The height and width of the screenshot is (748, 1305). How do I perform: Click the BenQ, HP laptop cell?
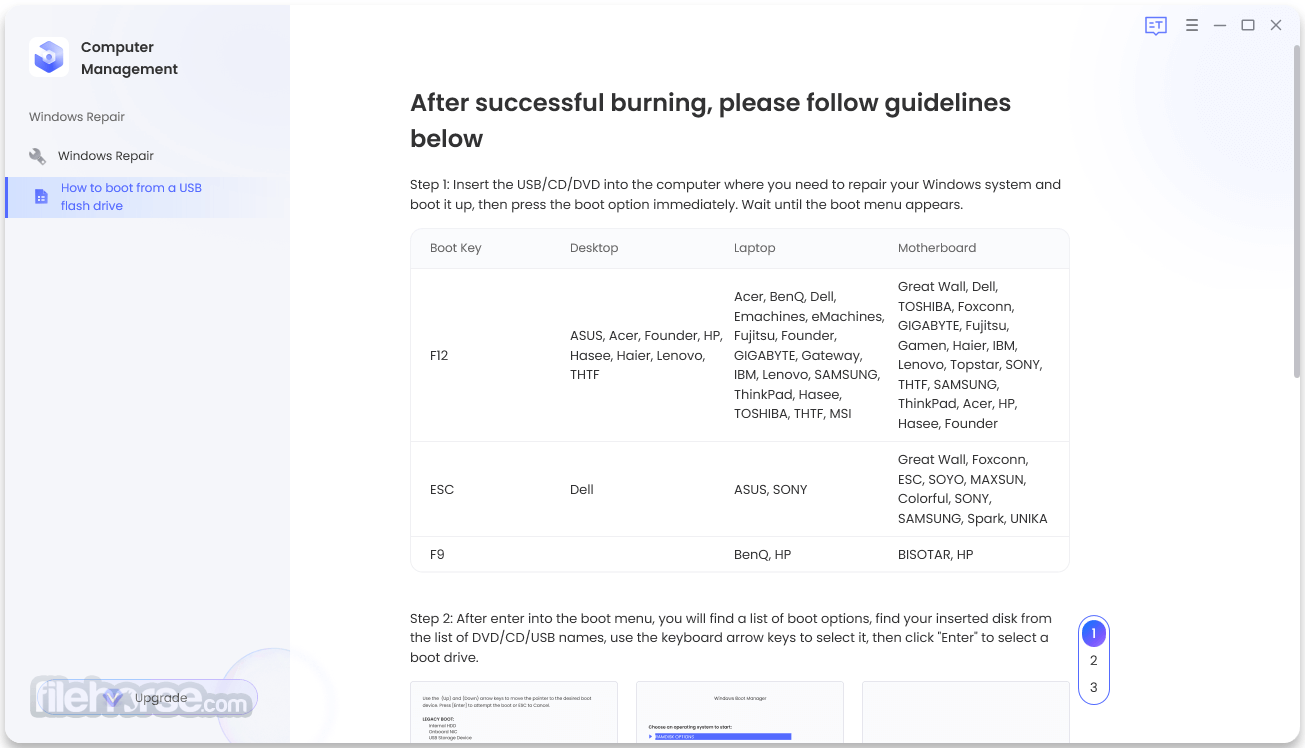763,554
